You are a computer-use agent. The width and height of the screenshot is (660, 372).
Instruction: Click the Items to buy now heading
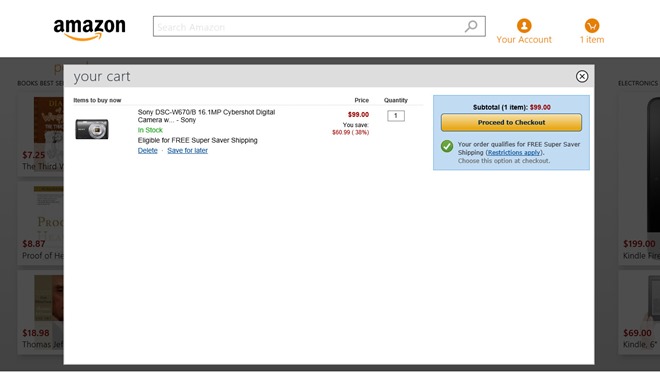pos(97,100)
